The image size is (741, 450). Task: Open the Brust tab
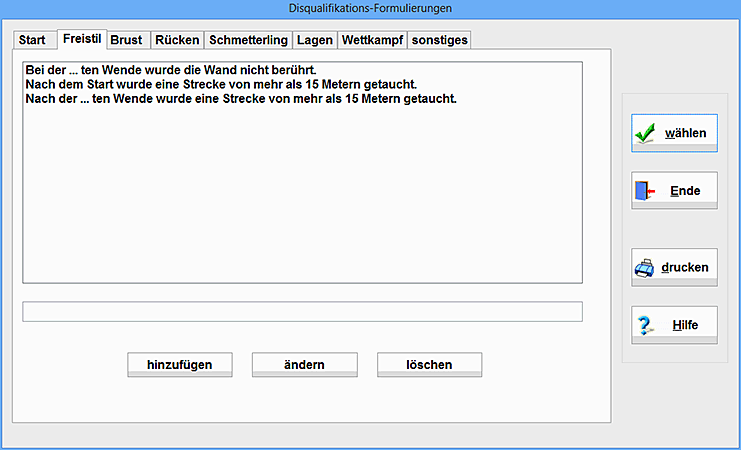126,40
